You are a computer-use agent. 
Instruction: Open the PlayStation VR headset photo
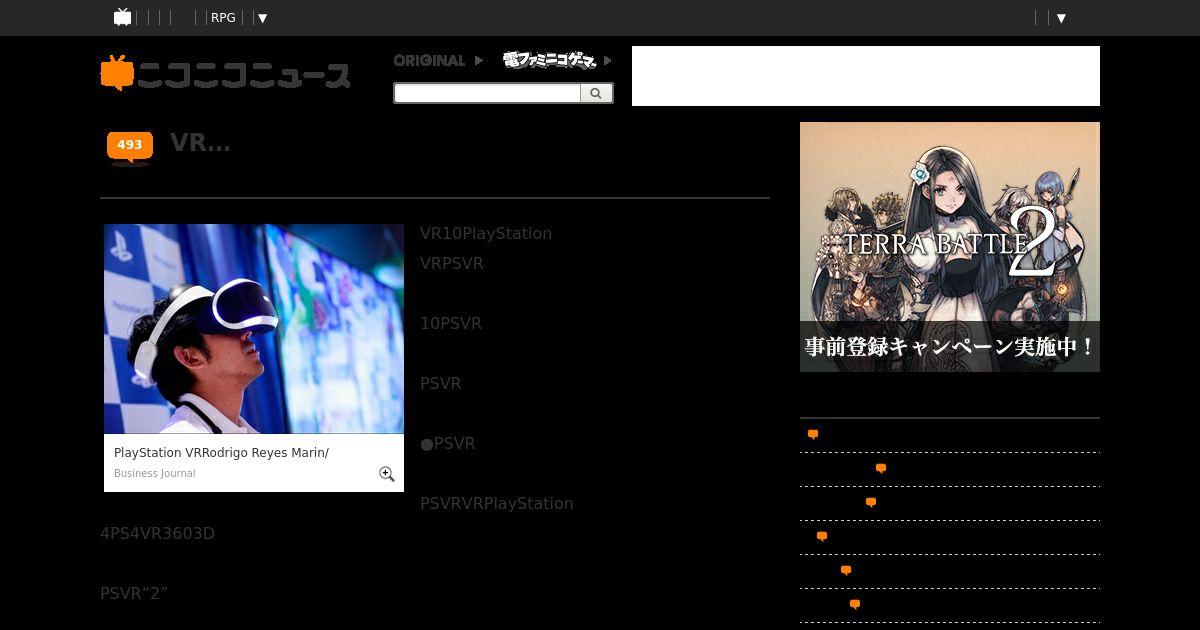coord(254,329)
